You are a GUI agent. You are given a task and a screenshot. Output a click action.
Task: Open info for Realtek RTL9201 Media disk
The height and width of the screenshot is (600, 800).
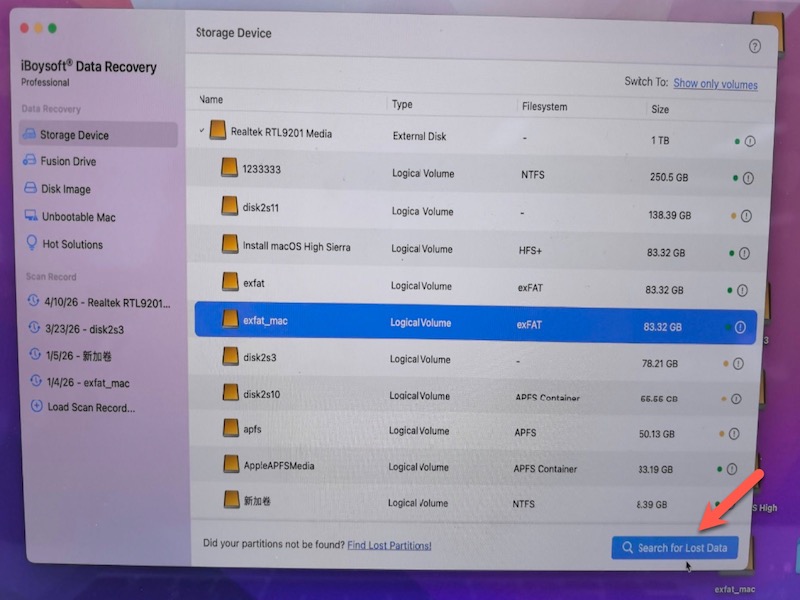pos(749,142)
